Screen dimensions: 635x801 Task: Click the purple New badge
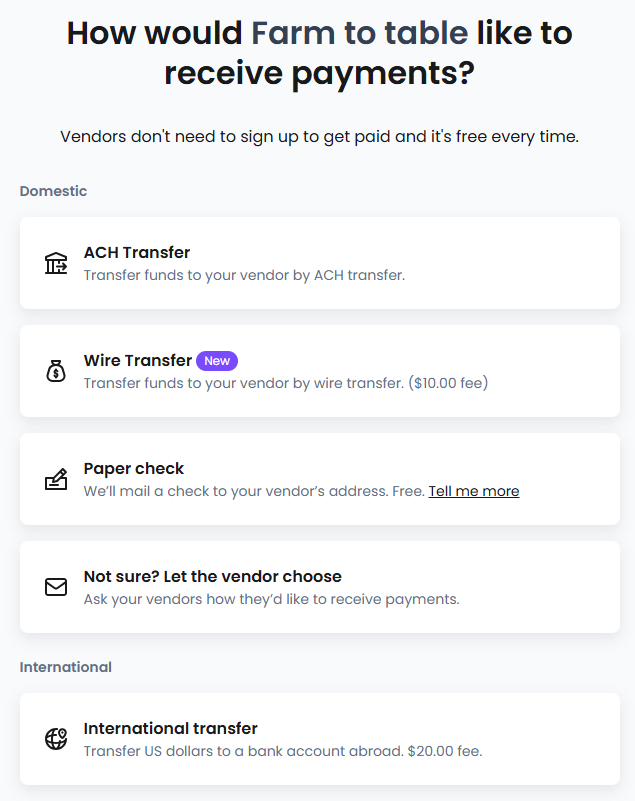tap(217, 360)
